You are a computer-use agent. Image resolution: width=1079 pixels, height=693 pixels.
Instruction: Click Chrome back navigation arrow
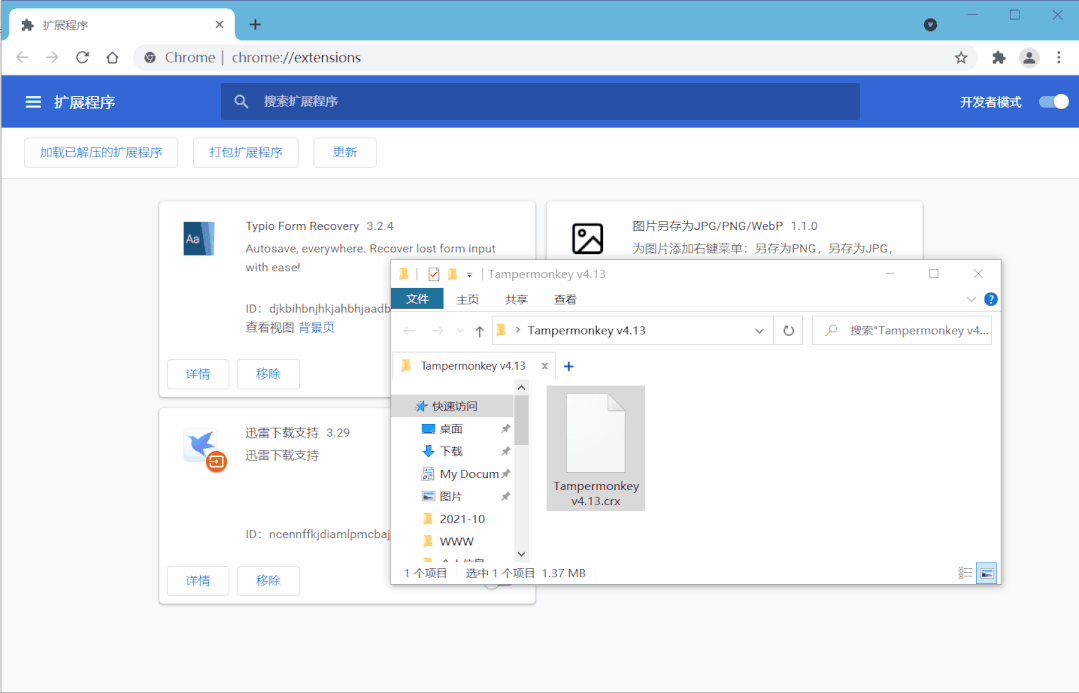click(x=22, y=57)
